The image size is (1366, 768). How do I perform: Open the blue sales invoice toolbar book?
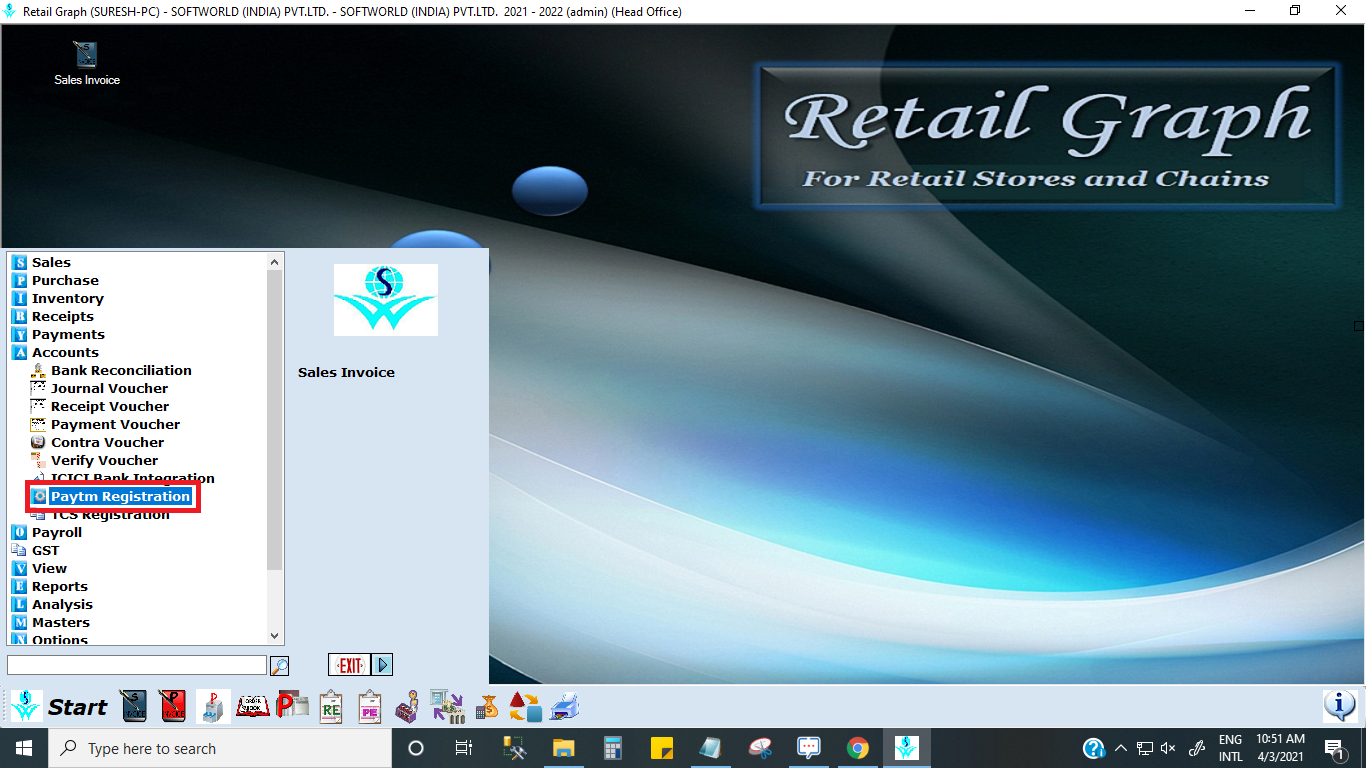pos(133,707)
